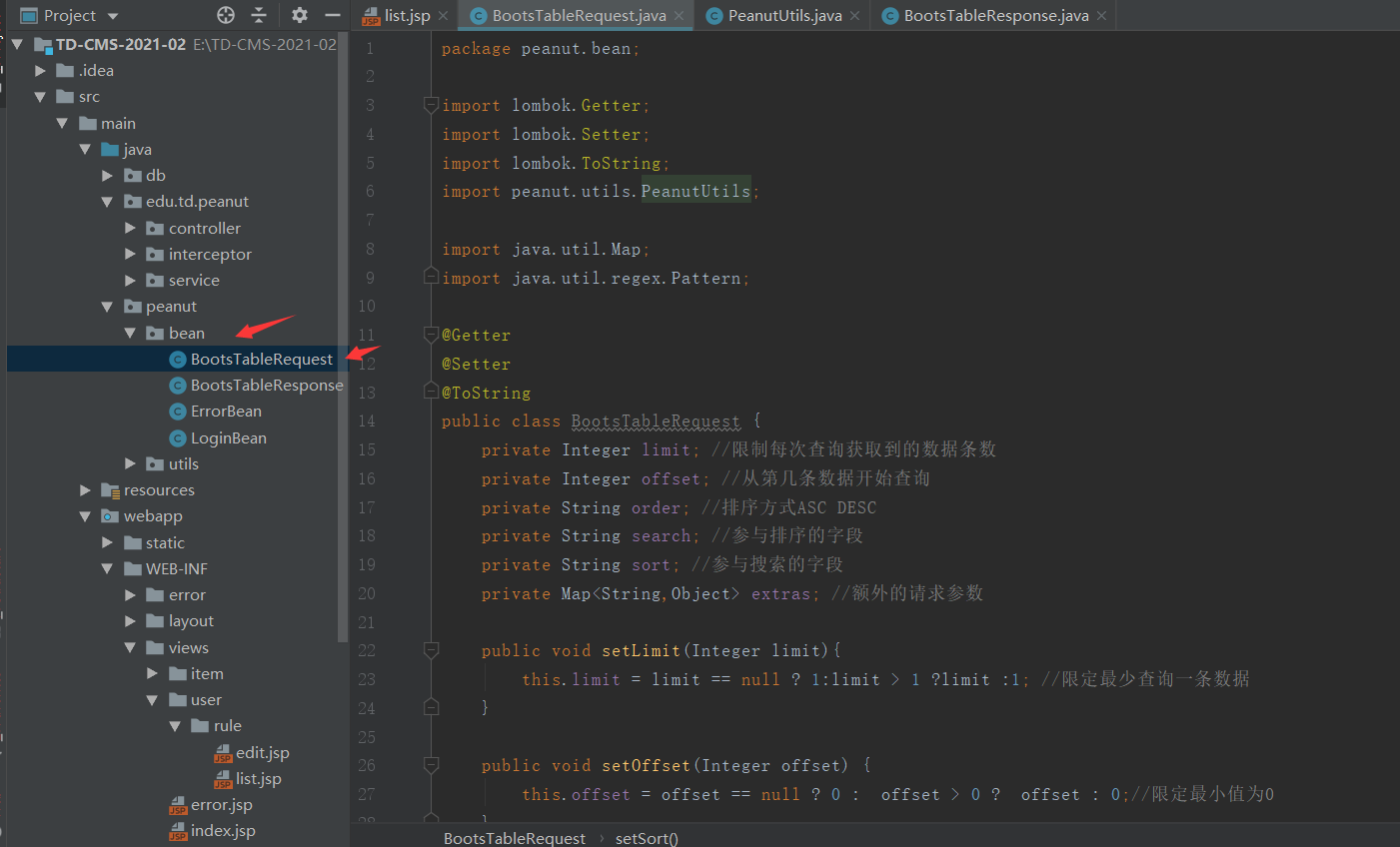The width and height of the screenshot is (1400, 847).
Task: Collapse the edu.td.peanut package
Action: [107, 202]
